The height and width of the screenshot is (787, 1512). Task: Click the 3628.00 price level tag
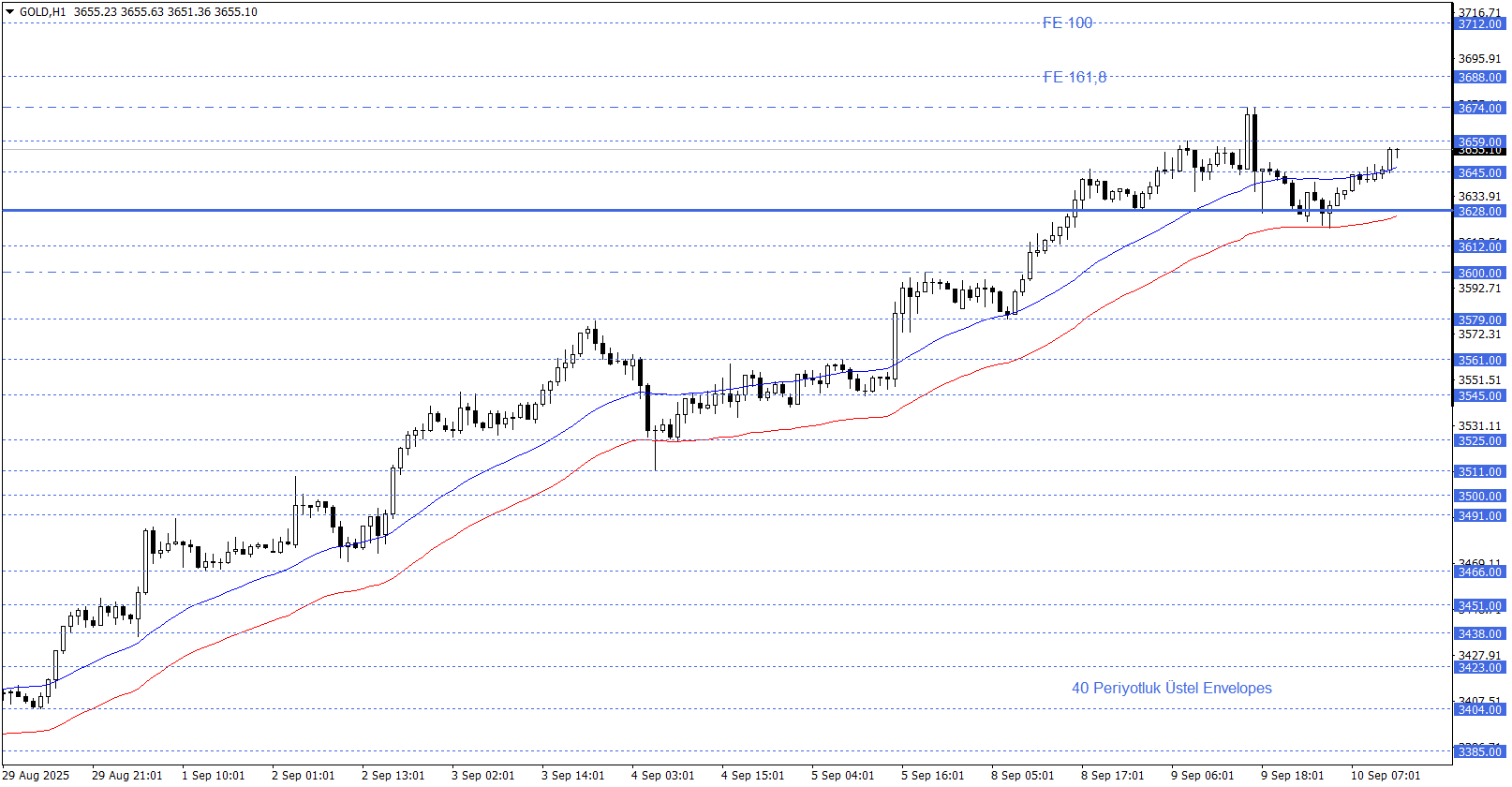click(1480, 212)
